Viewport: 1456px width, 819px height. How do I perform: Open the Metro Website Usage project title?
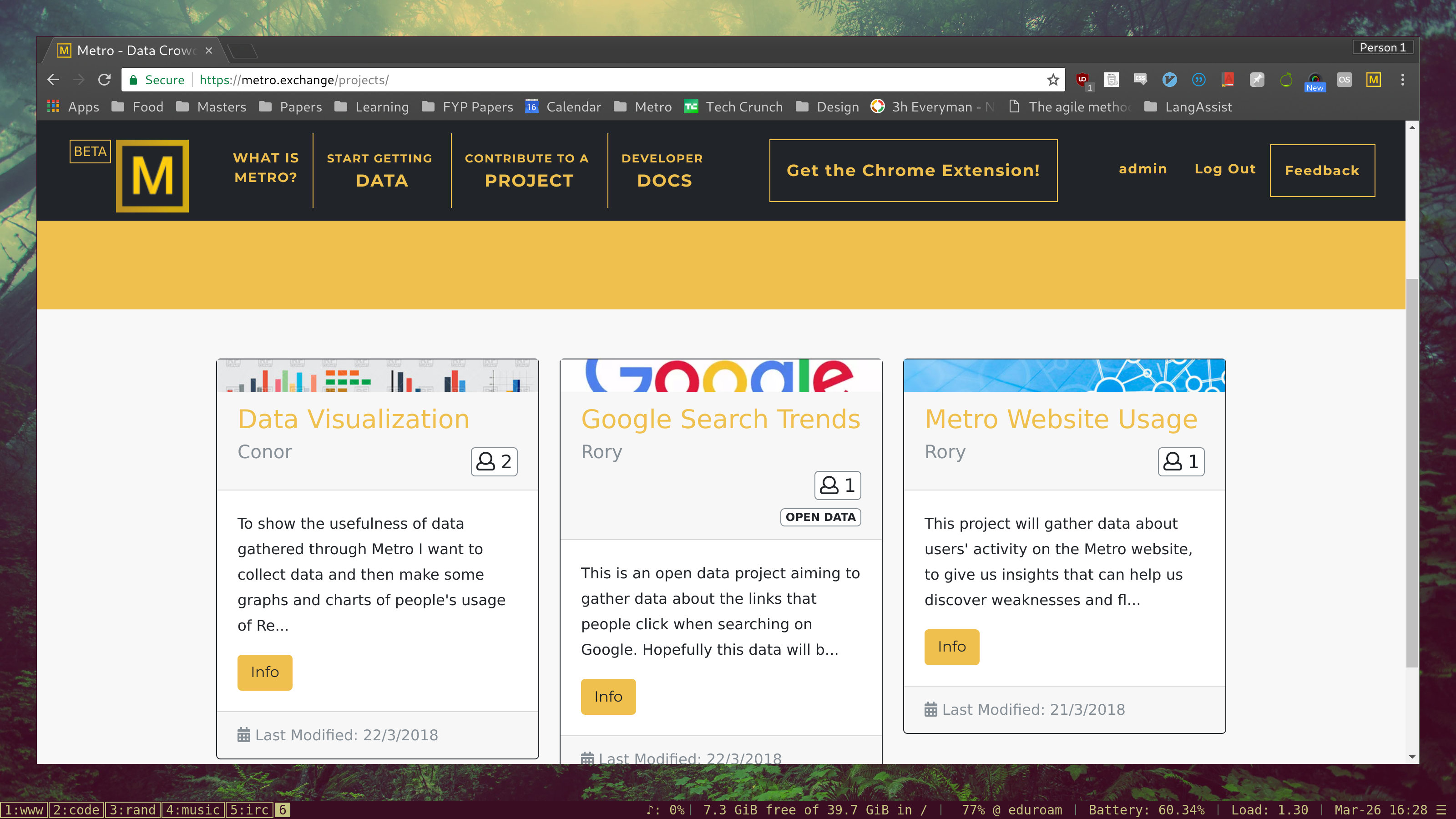click(x=1061, y=419)
